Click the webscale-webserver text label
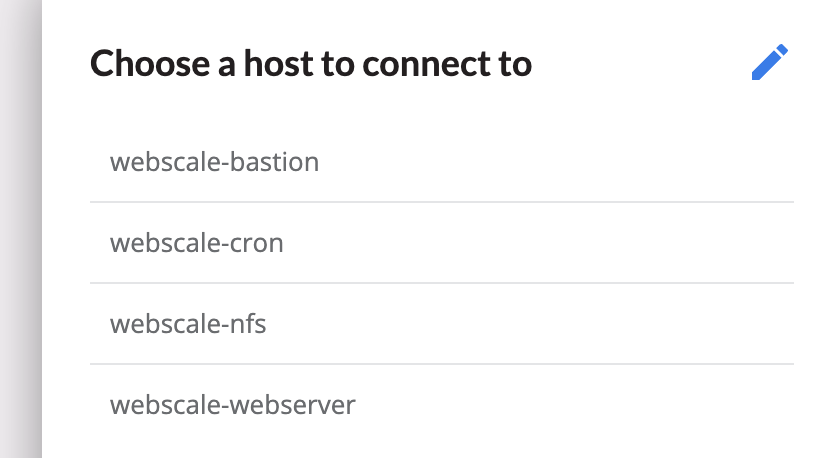 coord(233,404)
